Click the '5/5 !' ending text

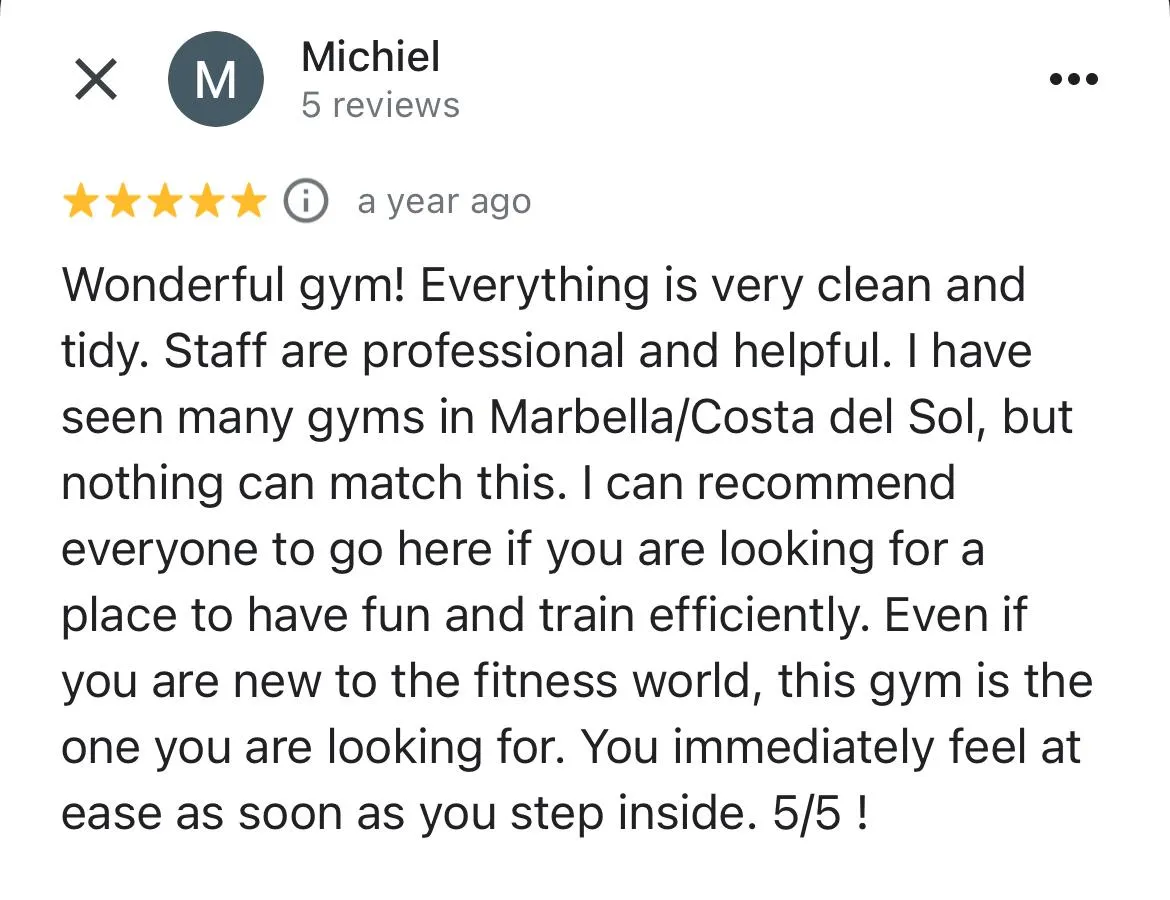coord(820,813)
